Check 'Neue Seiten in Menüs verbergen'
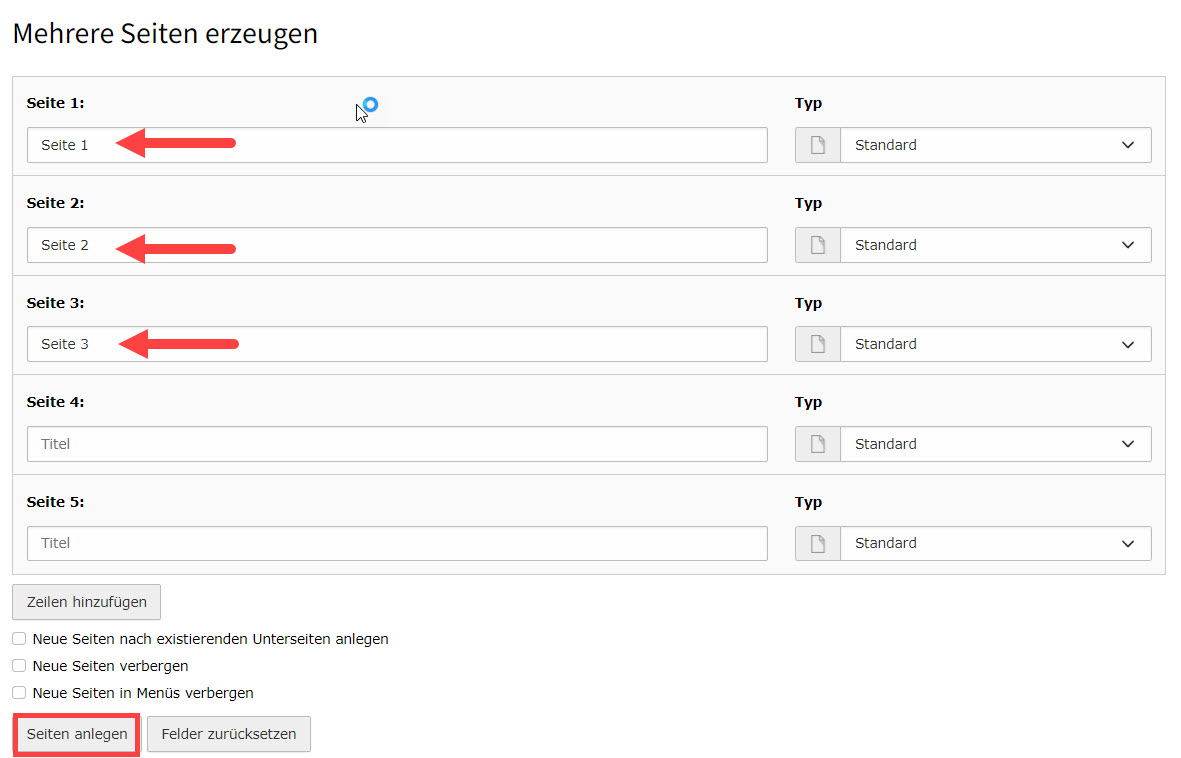Screen dimensions: 1181x758 click(19, 692)
